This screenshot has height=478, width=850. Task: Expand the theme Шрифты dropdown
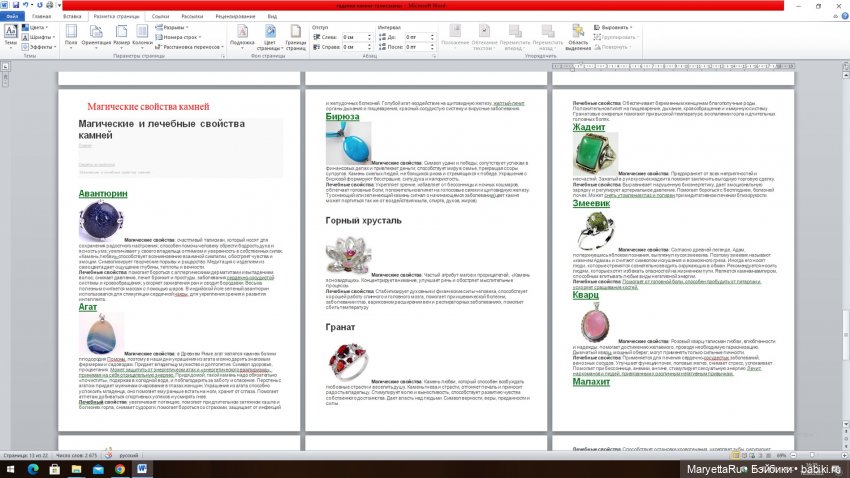tap(40, 36)
